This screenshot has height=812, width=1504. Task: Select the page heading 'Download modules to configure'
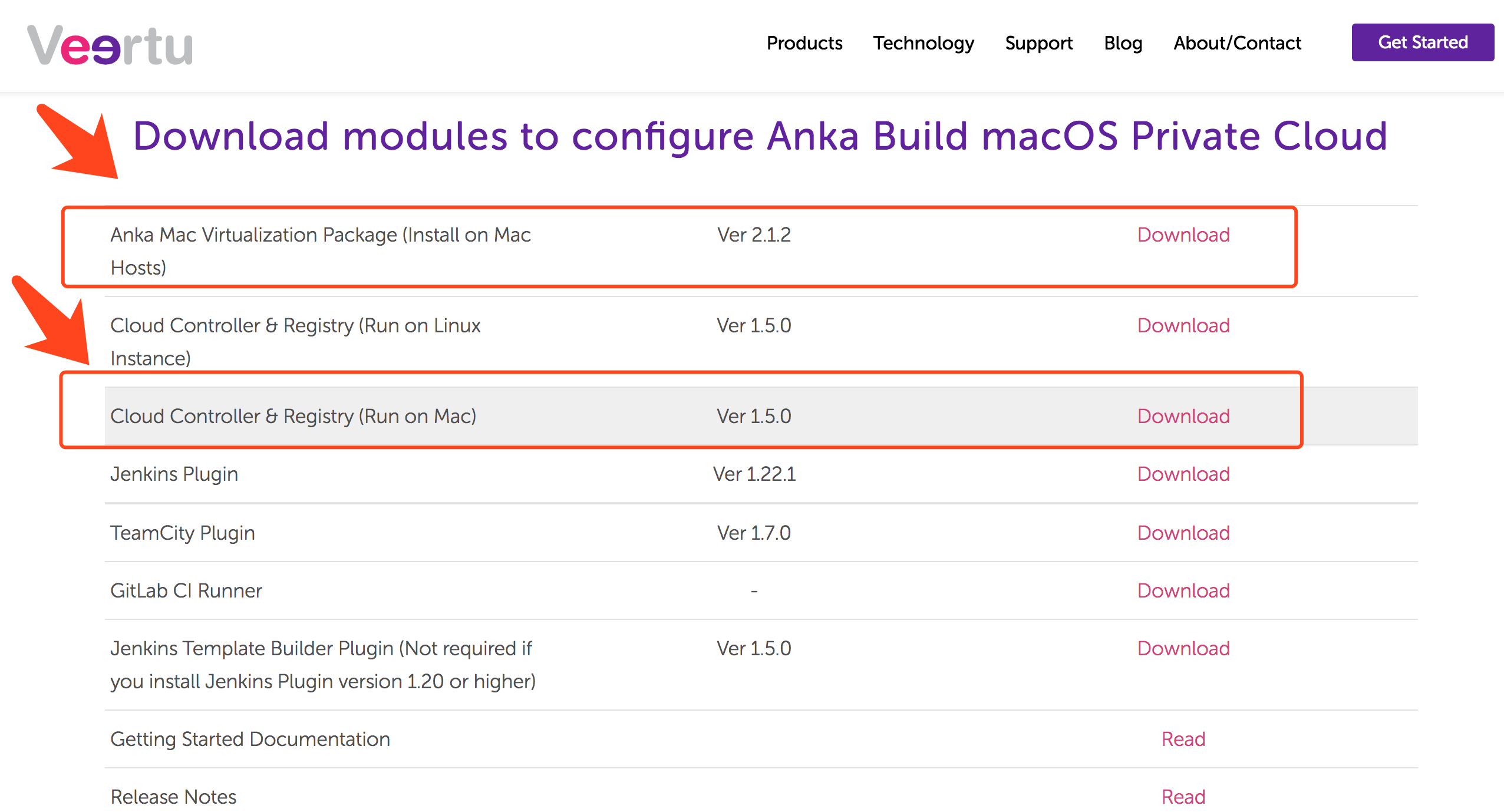[x=444, y=136]
